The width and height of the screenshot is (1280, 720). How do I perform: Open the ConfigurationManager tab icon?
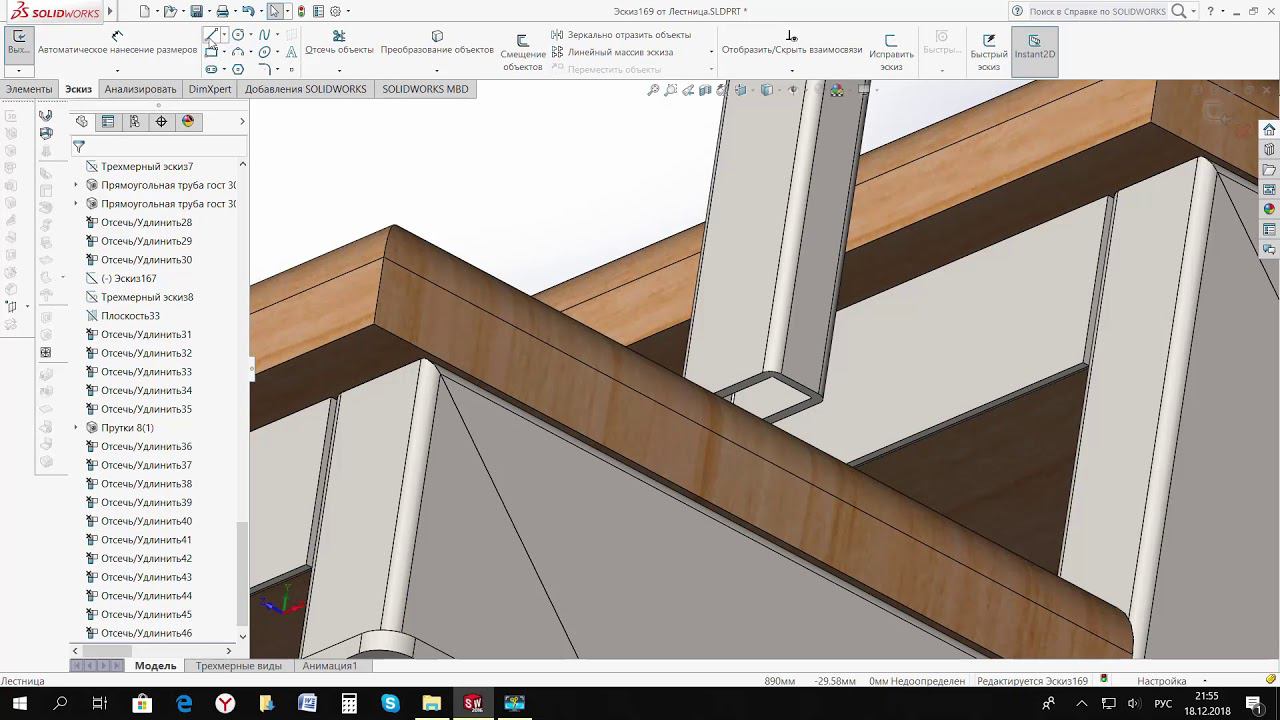click(135, 121)
